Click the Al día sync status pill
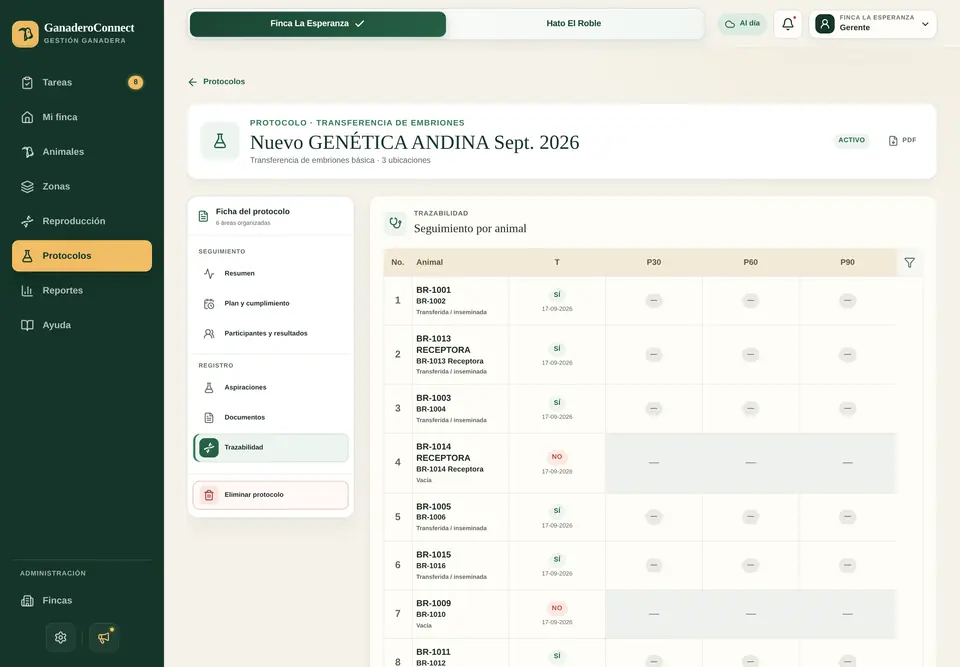The image size is (960, 667). coord(742,24)
